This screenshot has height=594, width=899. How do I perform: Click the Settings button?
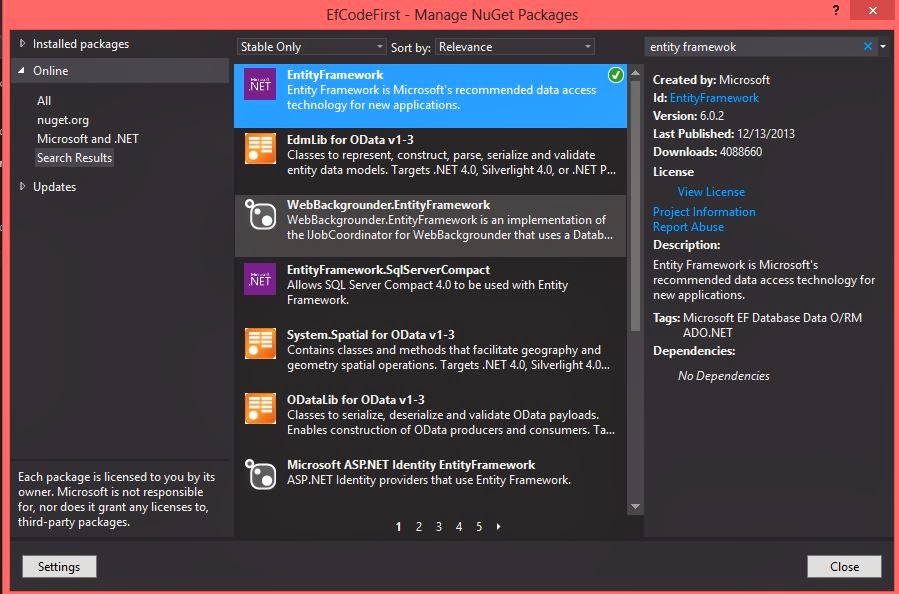(x=59, y=566)
